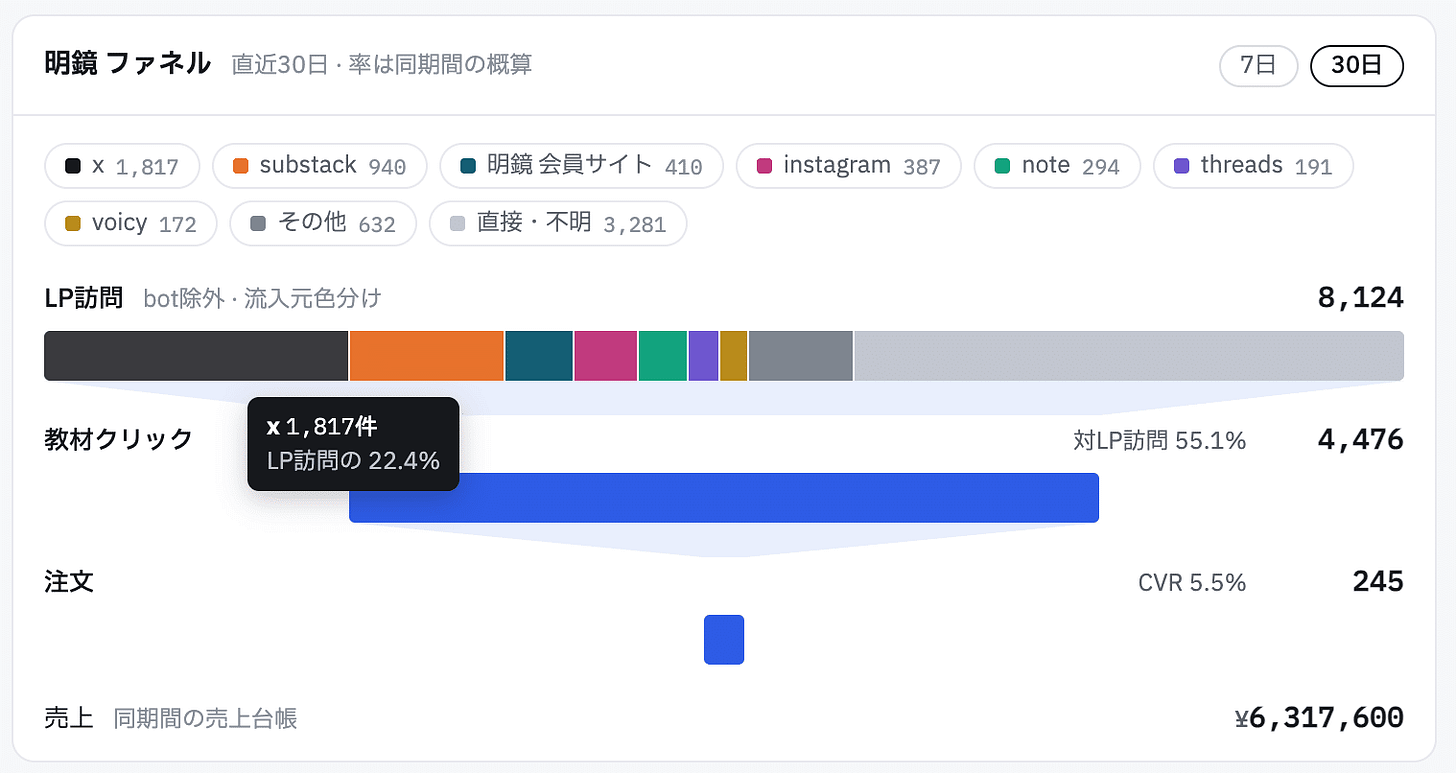Click the orange substack bar segment
Viewport: 1456px width, 773px height.
pos(427,356)
